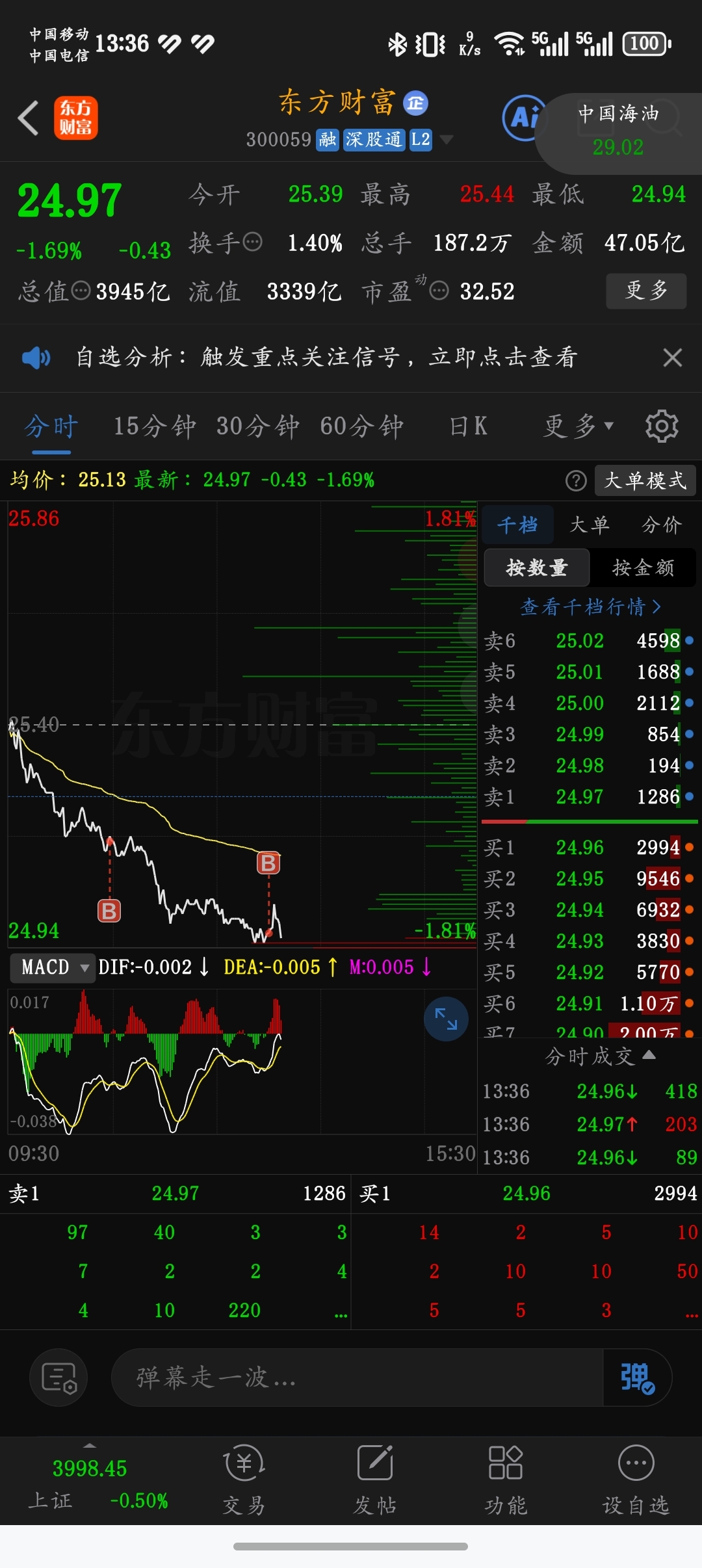Tap the Bluetooth status icon

(x=397, y=44)
